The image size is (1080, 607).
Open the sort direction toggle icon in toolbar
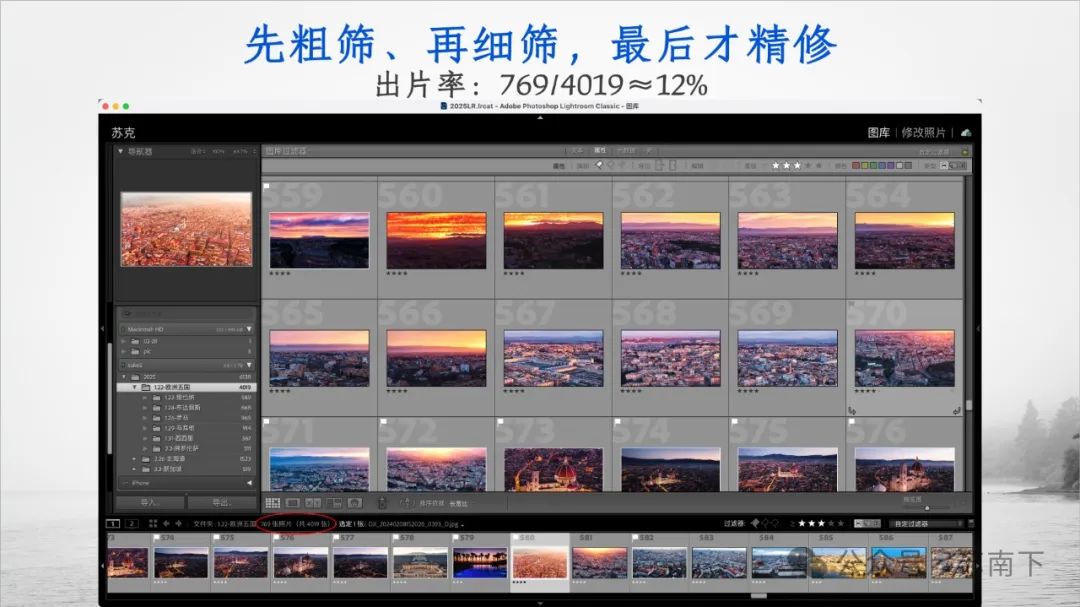pyautogui.click(x=406, y=503)
